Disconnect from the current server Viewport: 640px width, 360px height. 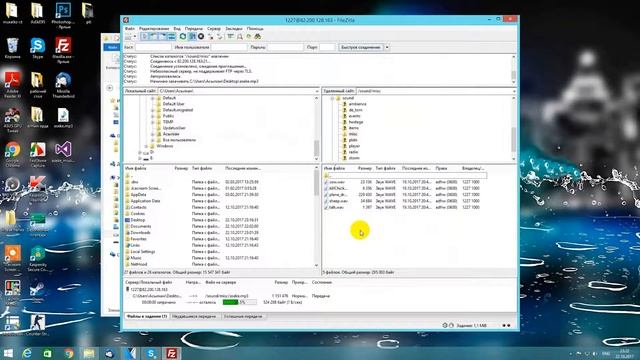(x=211, y=37)
